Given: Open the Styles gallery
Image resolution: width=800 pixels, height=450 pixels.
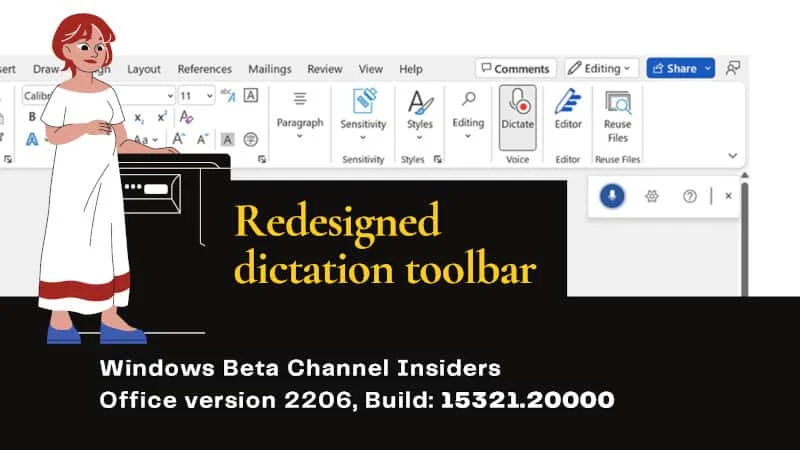Looking at the screenshot, I should (x=420, y=116).
